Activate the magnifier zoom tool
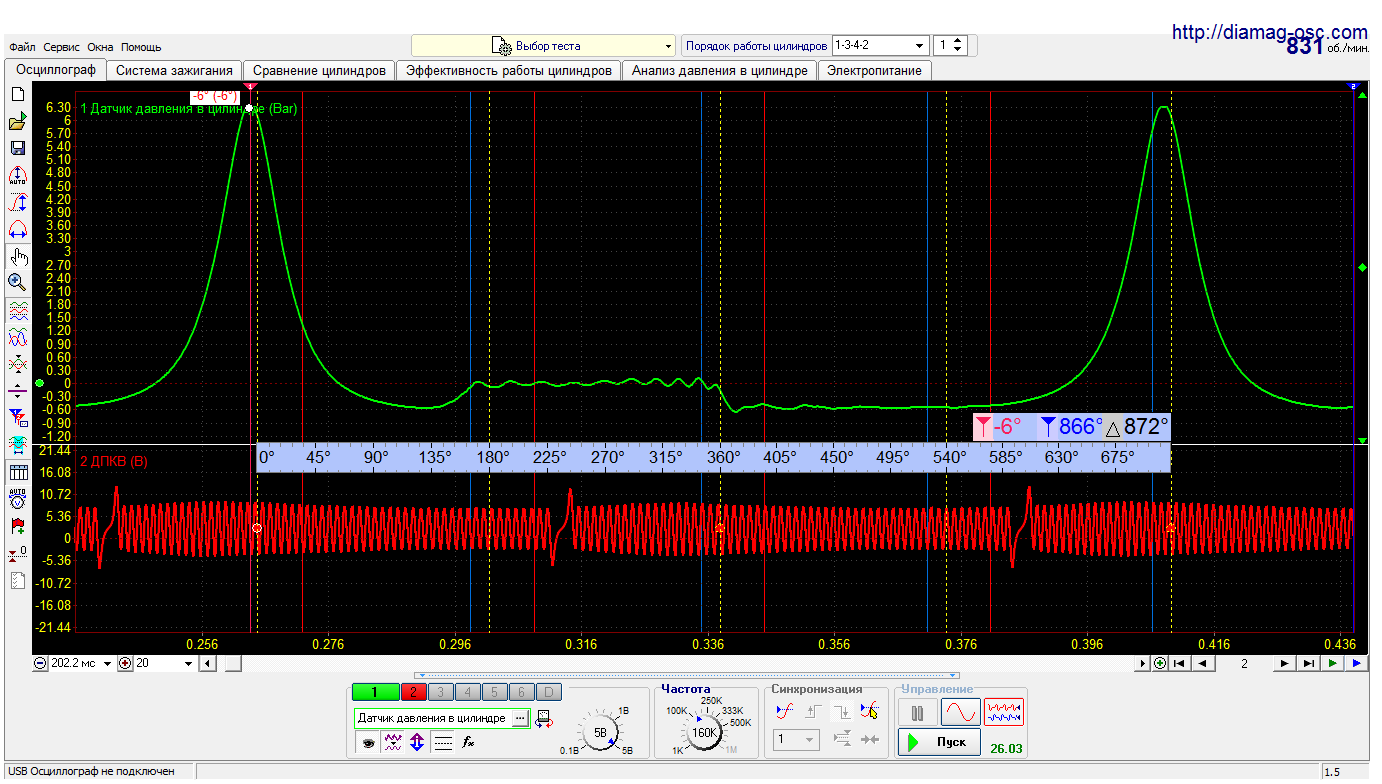The height and width of the screenshot is (784, 1382). [x=17, y=282]
